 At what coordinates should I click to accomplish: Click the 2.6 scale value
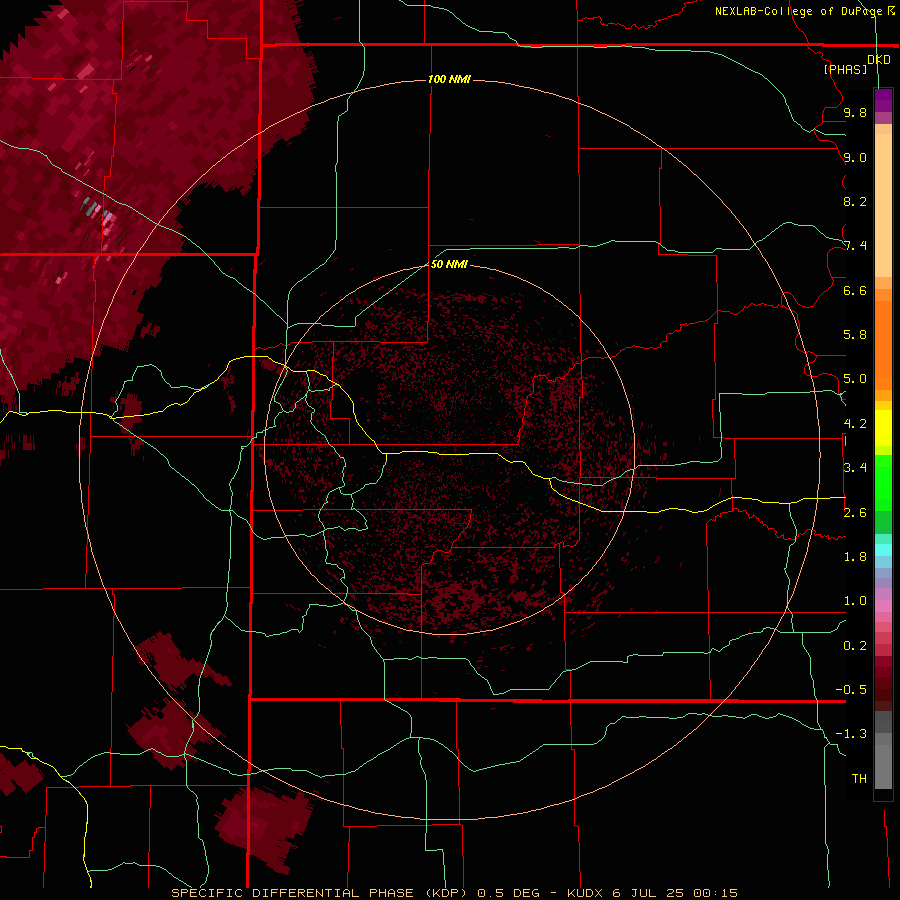click(x=855, y=513)
